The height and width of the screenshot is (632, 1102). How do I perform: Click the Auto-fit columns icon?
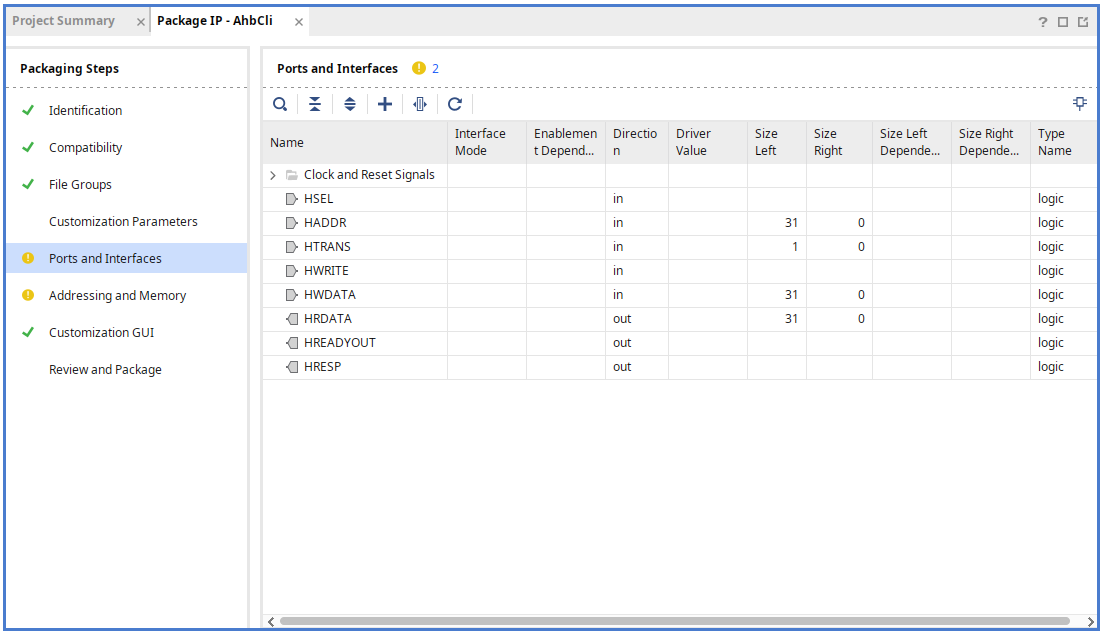[x=420, y=104]
